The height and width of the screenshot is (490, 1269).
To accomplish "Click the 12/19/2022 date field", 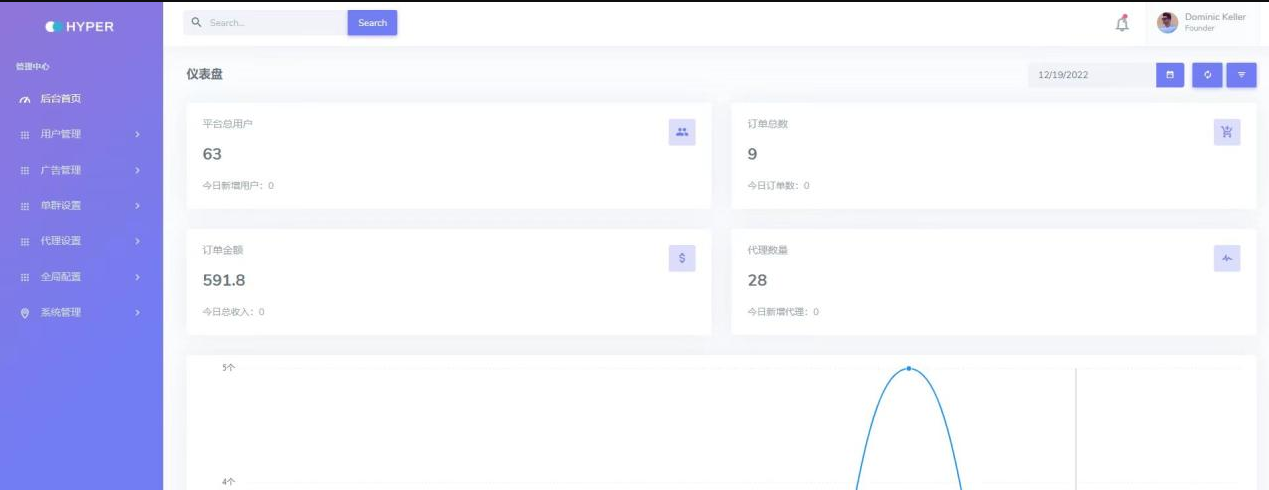I will (x=1091, y=75).
